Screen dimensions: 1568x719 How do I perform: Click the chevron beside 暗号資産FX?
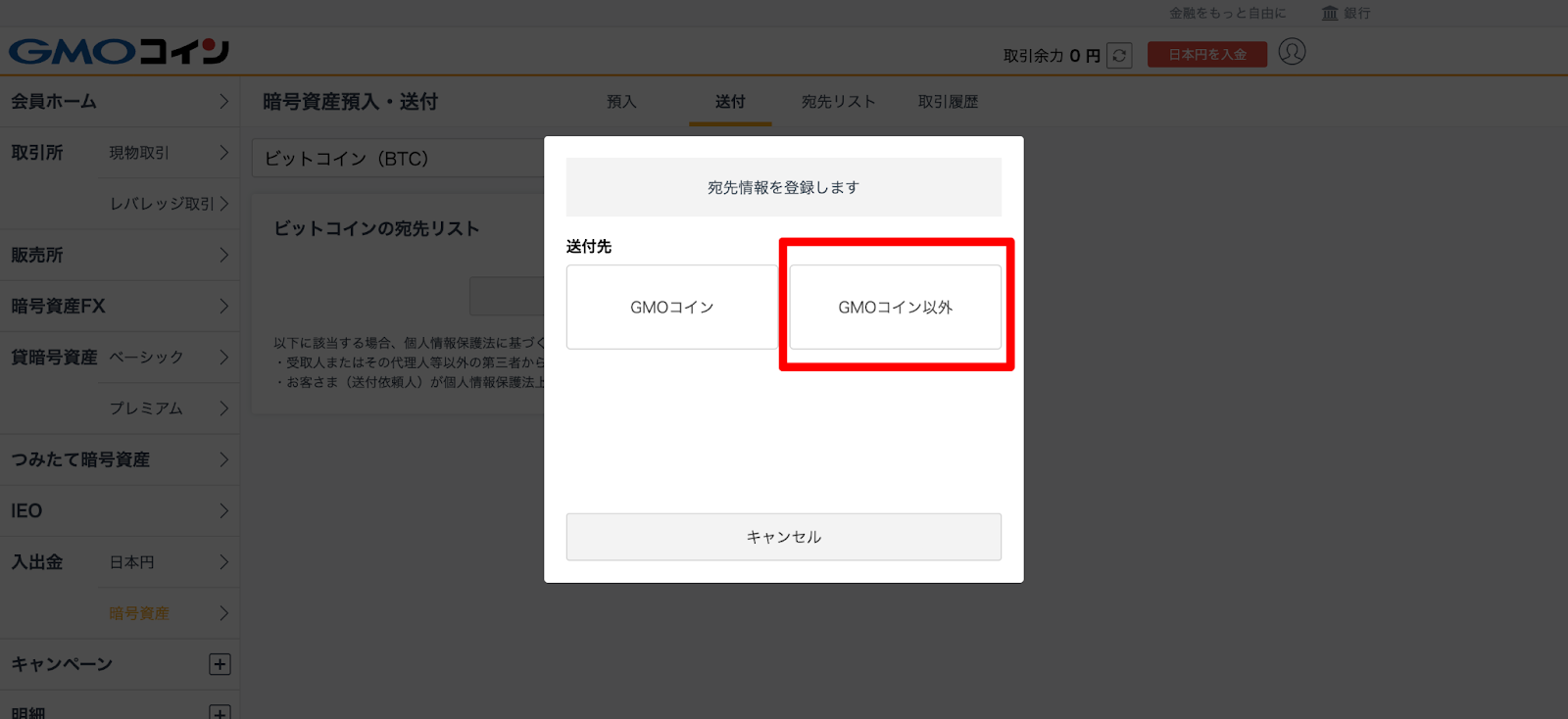(x=223, y=307)
